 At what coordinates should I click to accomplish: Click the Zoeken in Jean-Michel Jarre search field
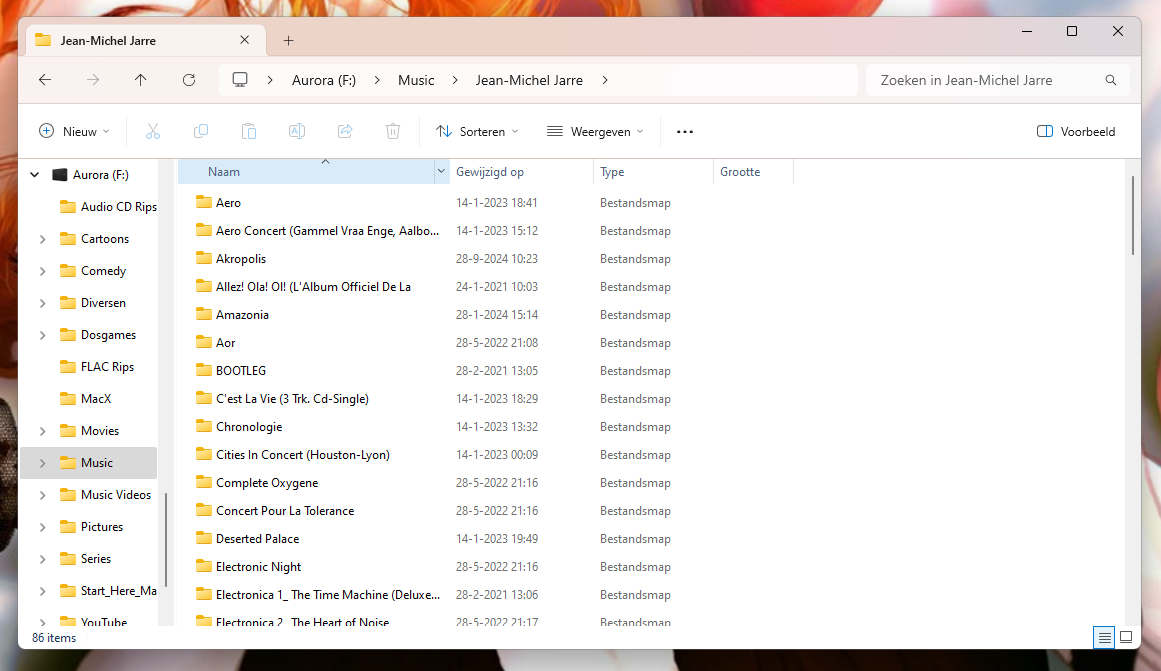pos(997,80)
